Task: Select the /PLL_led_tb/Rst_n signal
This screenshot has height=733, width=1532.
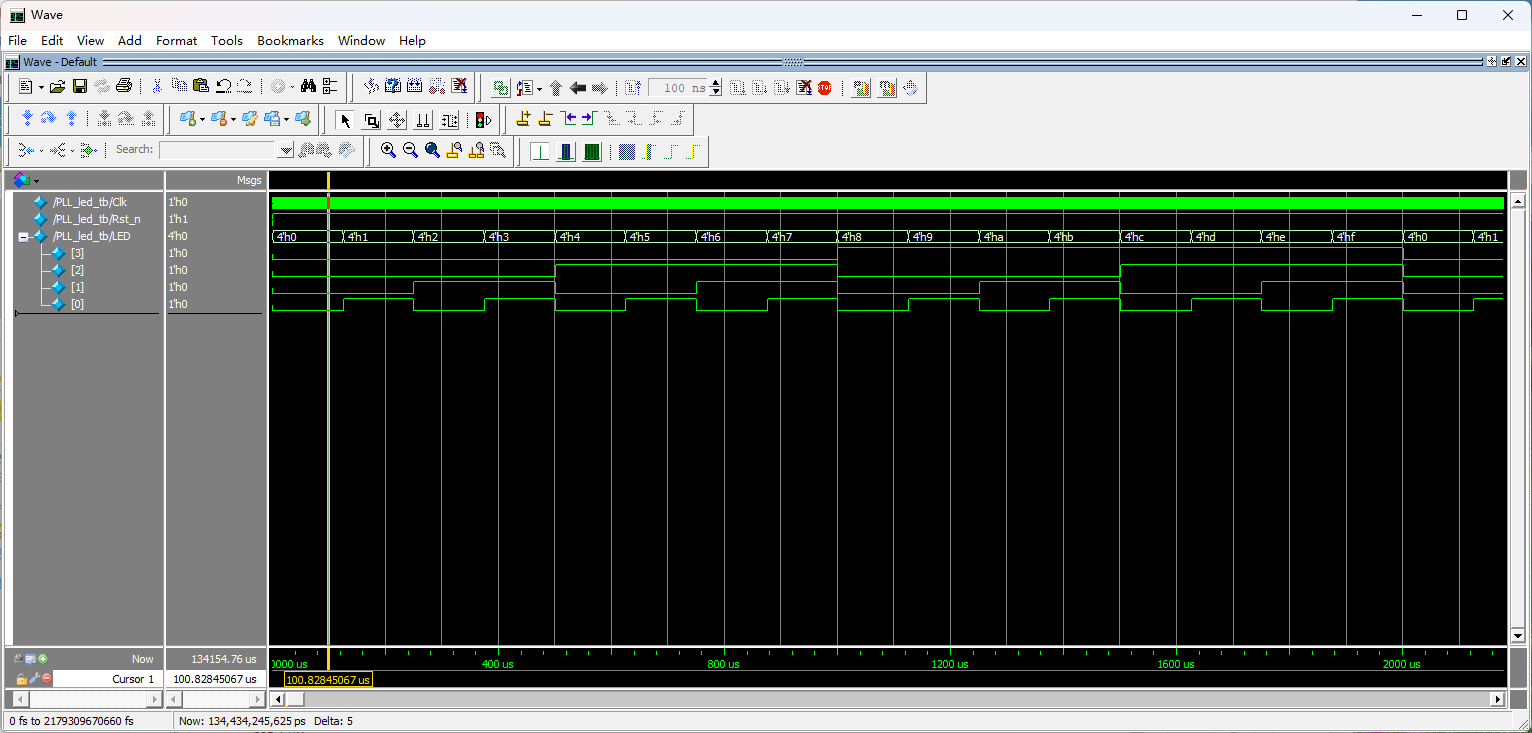Action: click(96, 219)
